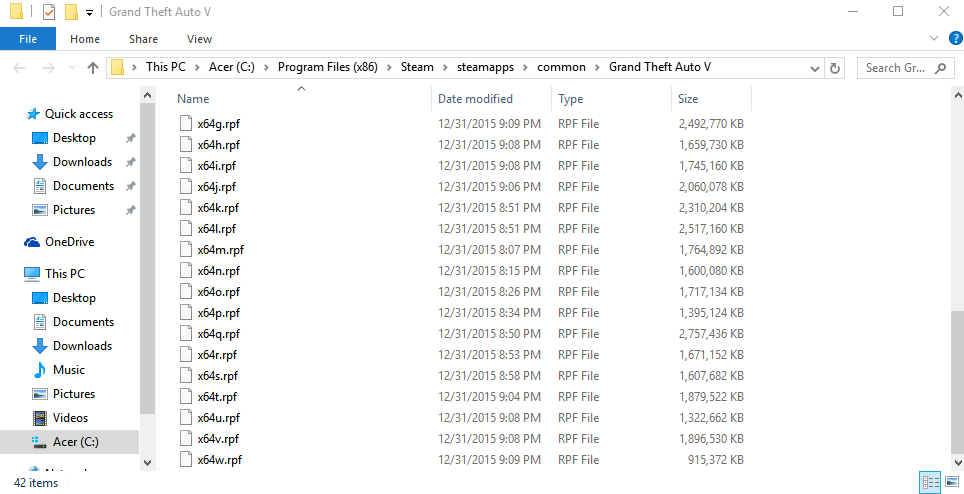This screenshot has width=964, height=494.
Task: Open the File menu
Action: tap(28, 39)
